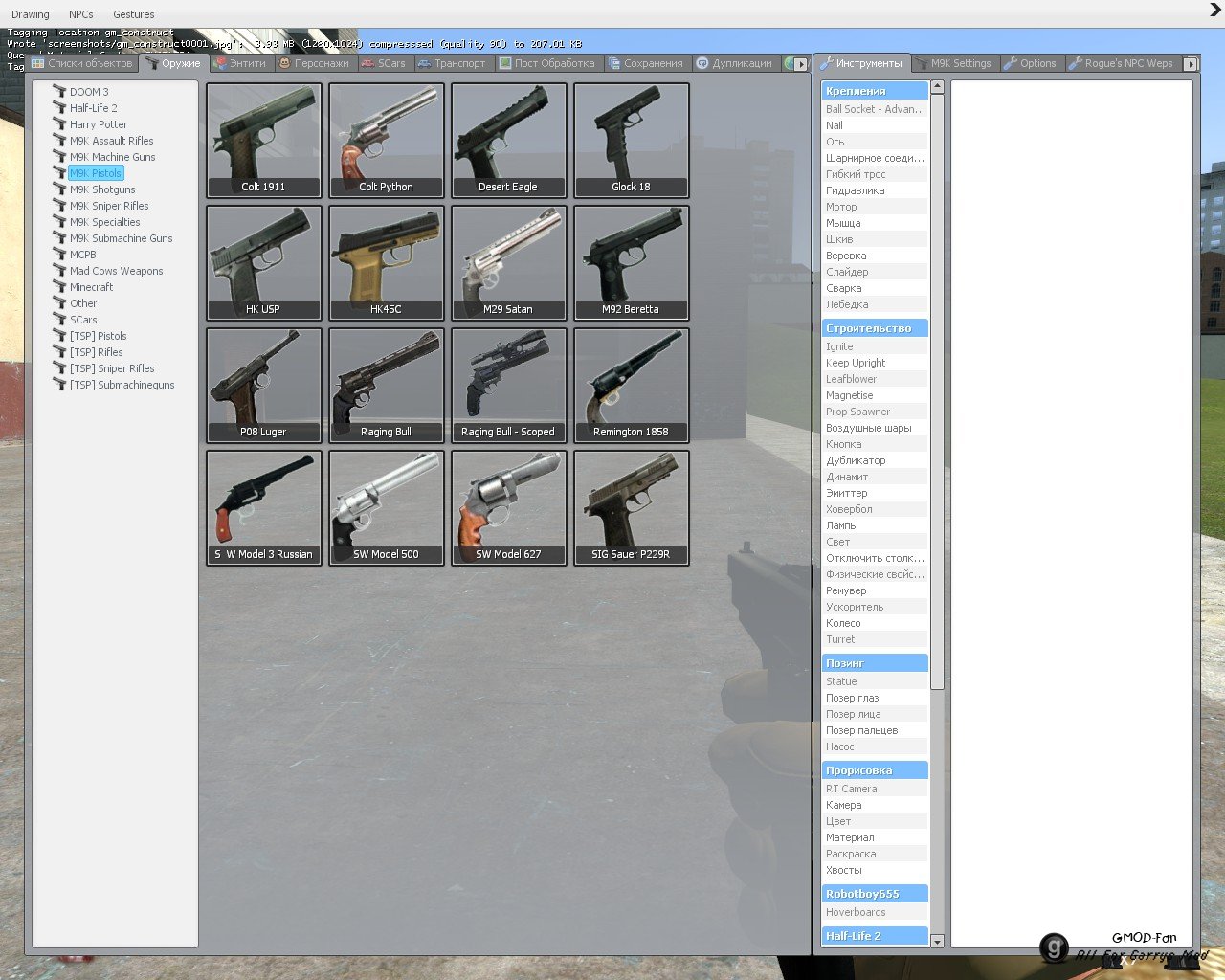
Task: Select M9K Machine Guns category
Action: [112, 157]
